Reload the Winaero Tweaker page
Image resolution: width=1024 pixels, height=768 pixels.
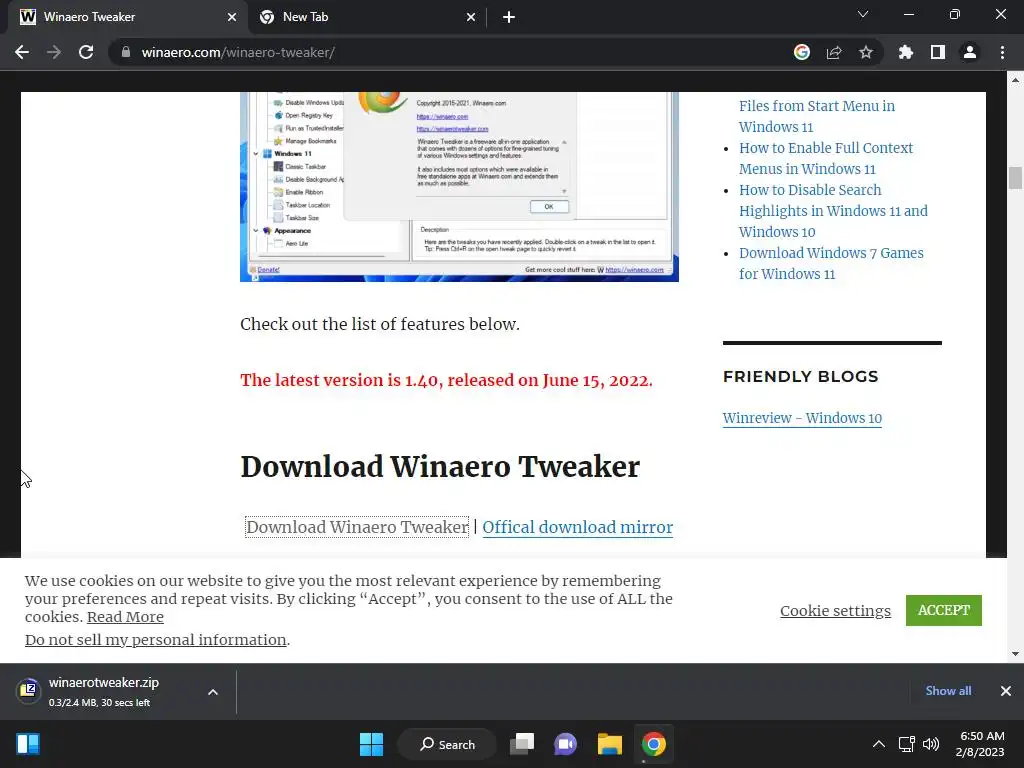point(86,52)
